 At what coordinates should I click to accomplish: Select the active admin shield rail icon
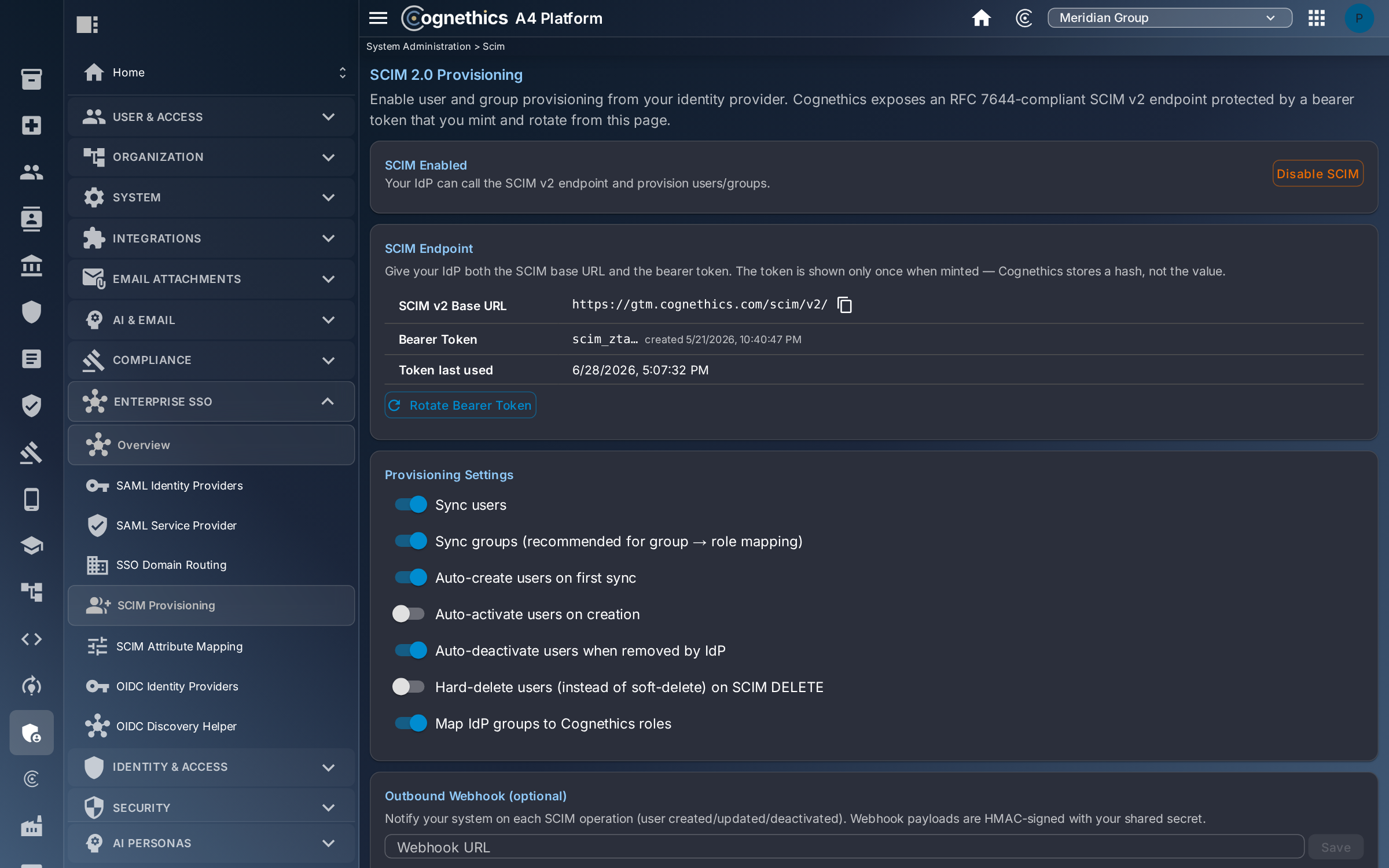point(31,733)
